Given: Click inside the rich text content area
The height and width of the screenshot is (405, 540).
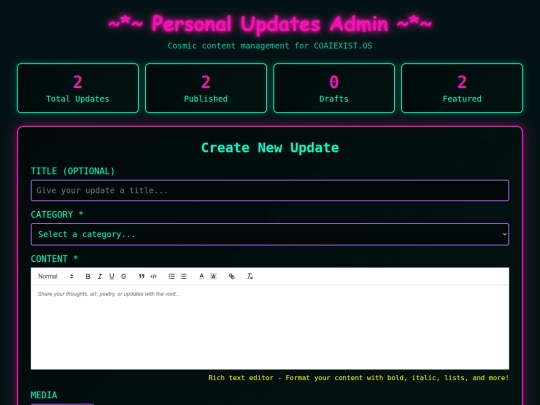Looking at the screenshot, I should [270, 327].
